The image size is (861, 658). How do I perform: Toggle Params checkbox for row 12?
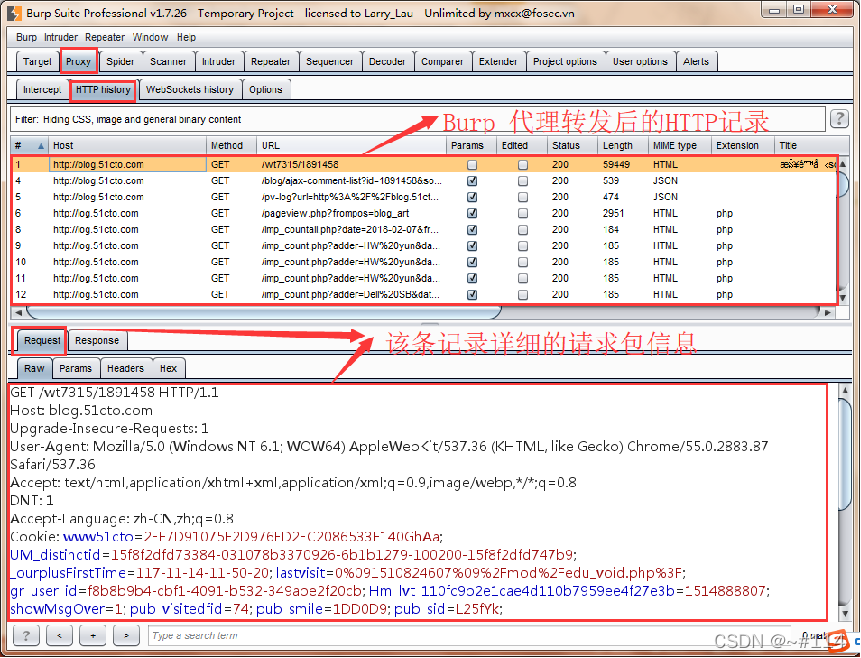[x=472, y=294]
